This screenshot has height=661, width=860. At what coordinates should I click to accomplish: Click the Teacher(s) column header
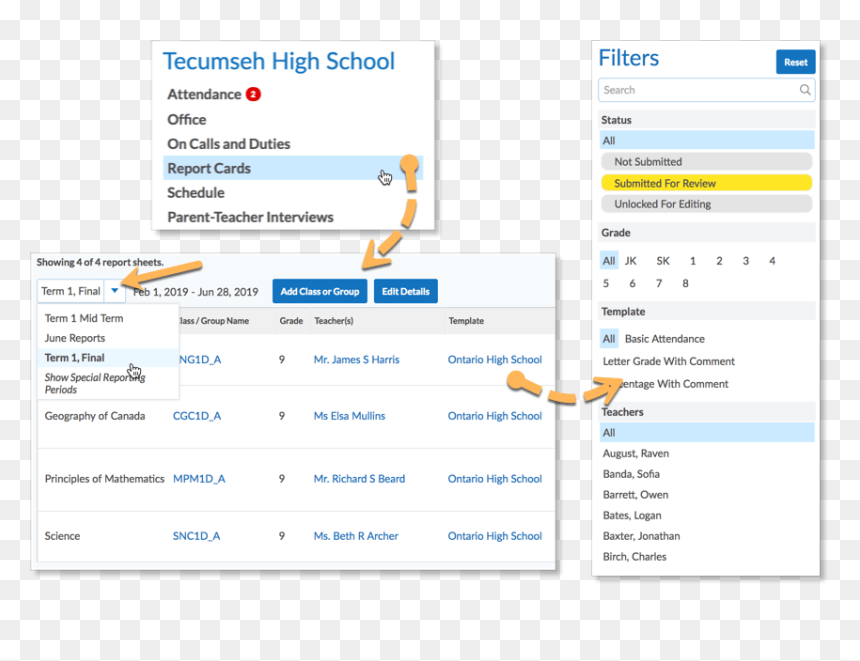pyautogui.click(x=333, y=321)
